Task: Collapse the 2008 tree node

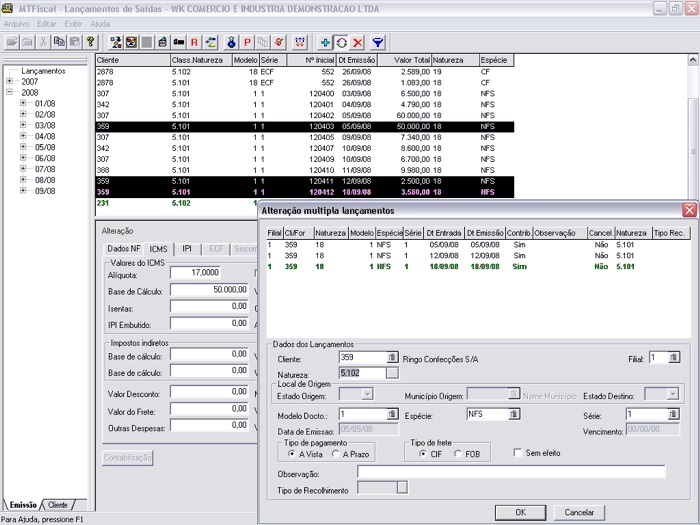Action: pos(9,93)
